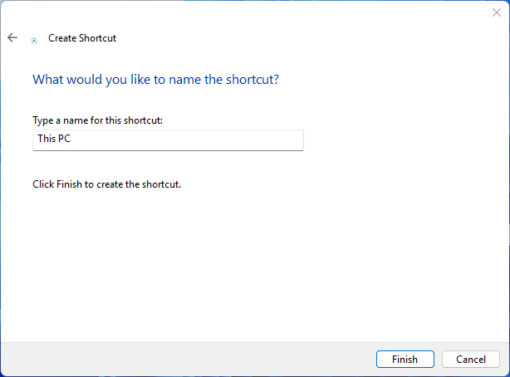The height and width of the screenshot is (377, 510).
Task: Cancel the shortcut creation
Action: (x=471, y=359)
